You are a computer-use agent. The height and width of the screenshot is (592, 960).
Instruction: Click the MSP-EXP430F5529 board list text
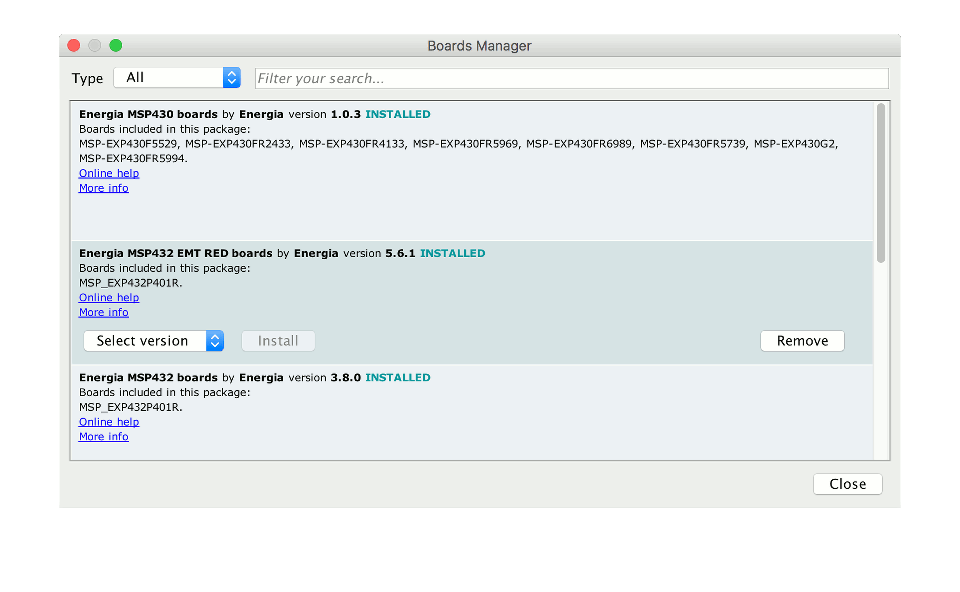point(128,144)
